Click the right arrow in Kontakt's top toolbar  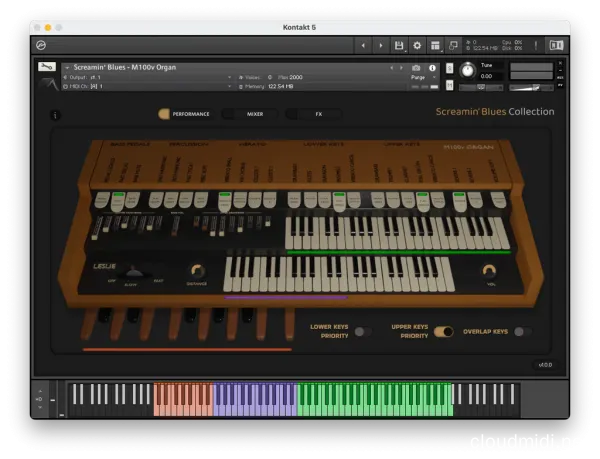point(381,46)
